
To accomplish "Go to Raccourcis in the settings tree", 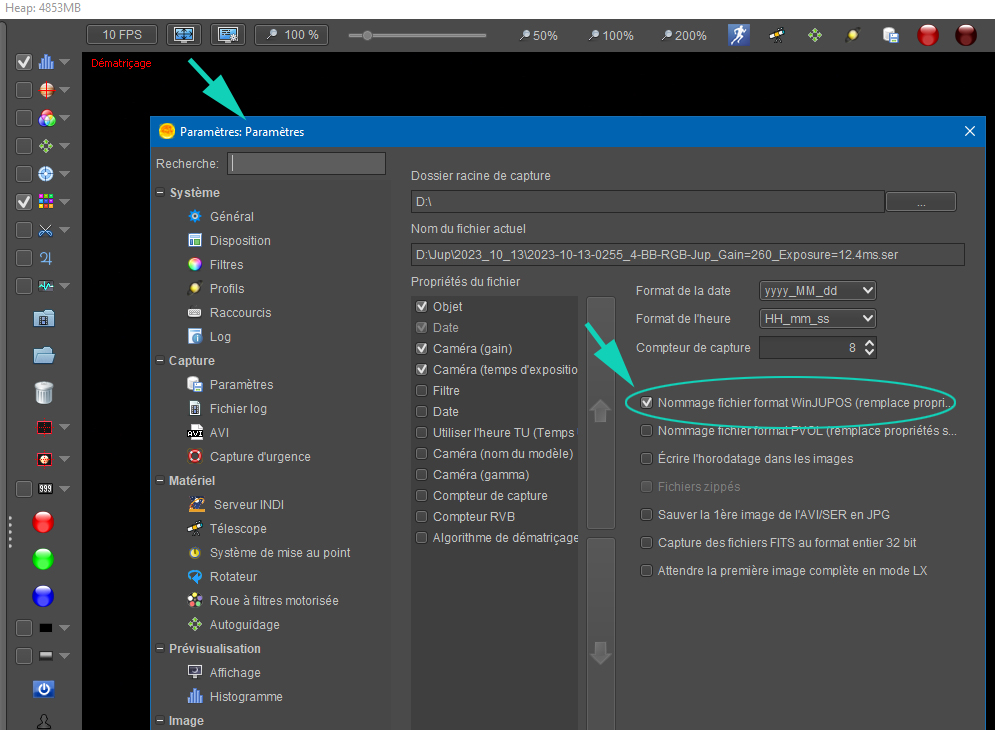I will [241, 312].
